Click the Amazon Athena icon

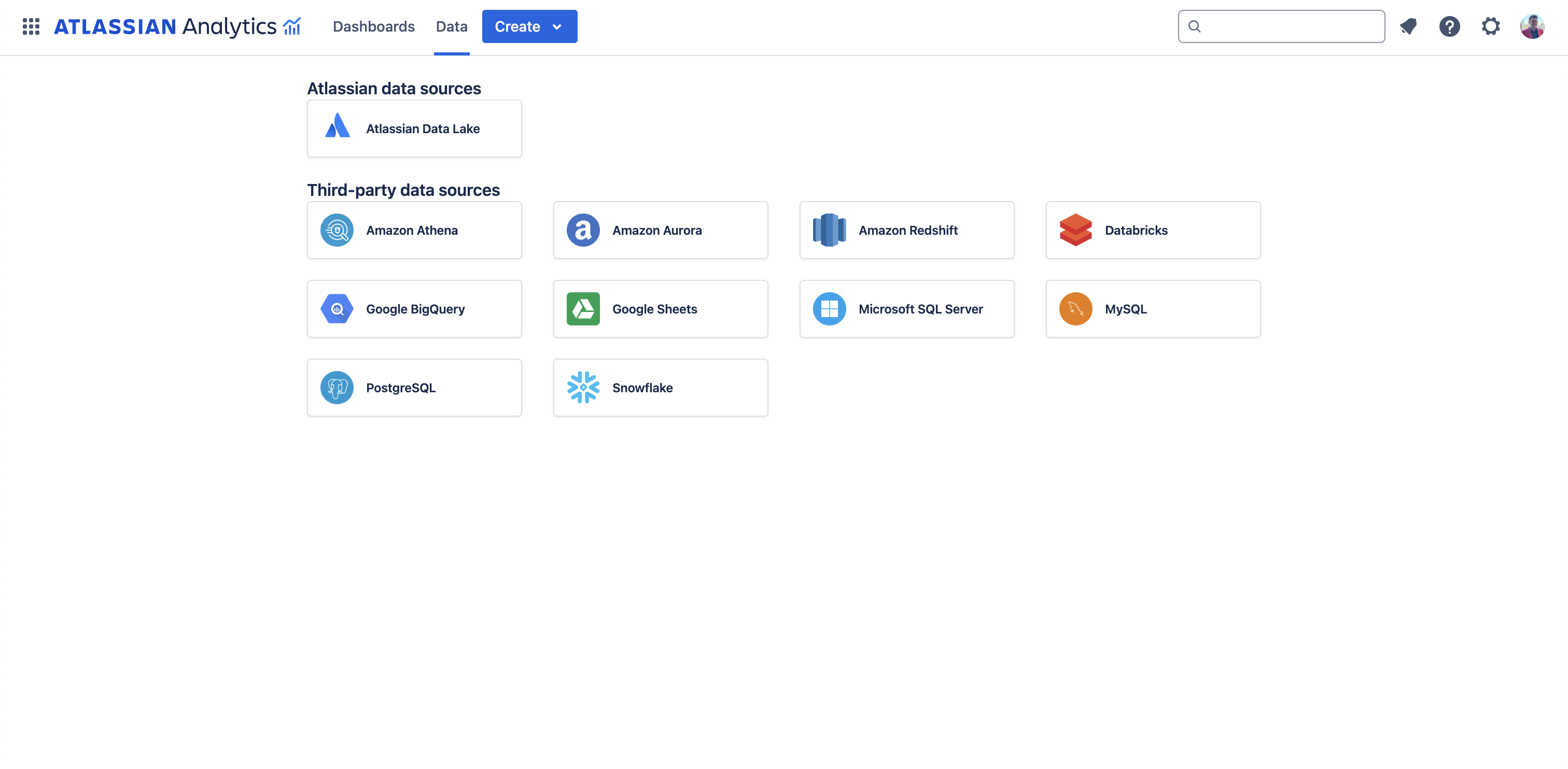(x=337, y=230)
